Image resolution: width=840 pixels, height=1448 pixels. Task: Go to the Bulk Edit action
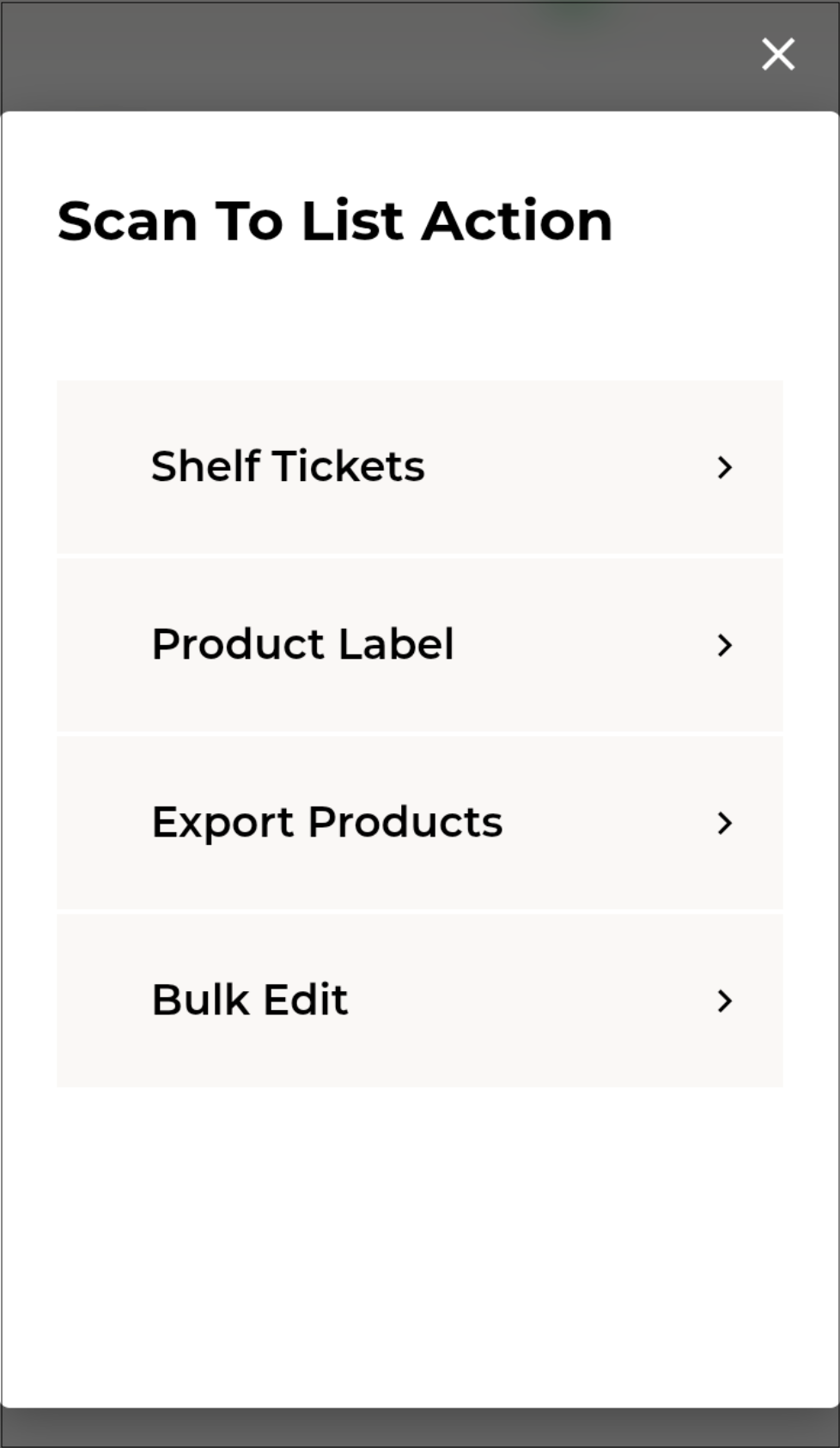pos(250,1000)
